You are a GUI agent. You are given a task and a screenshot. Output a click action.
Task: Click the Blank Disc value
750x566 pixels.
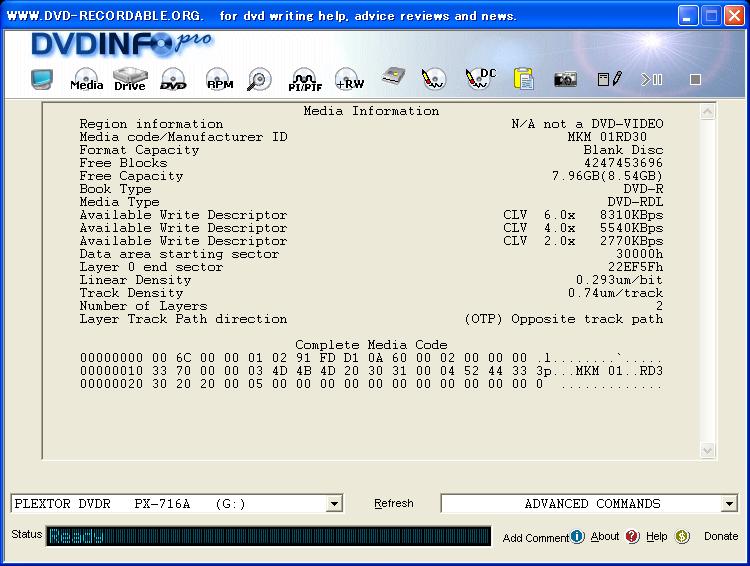pyautogui.click(x=623, y=150)
